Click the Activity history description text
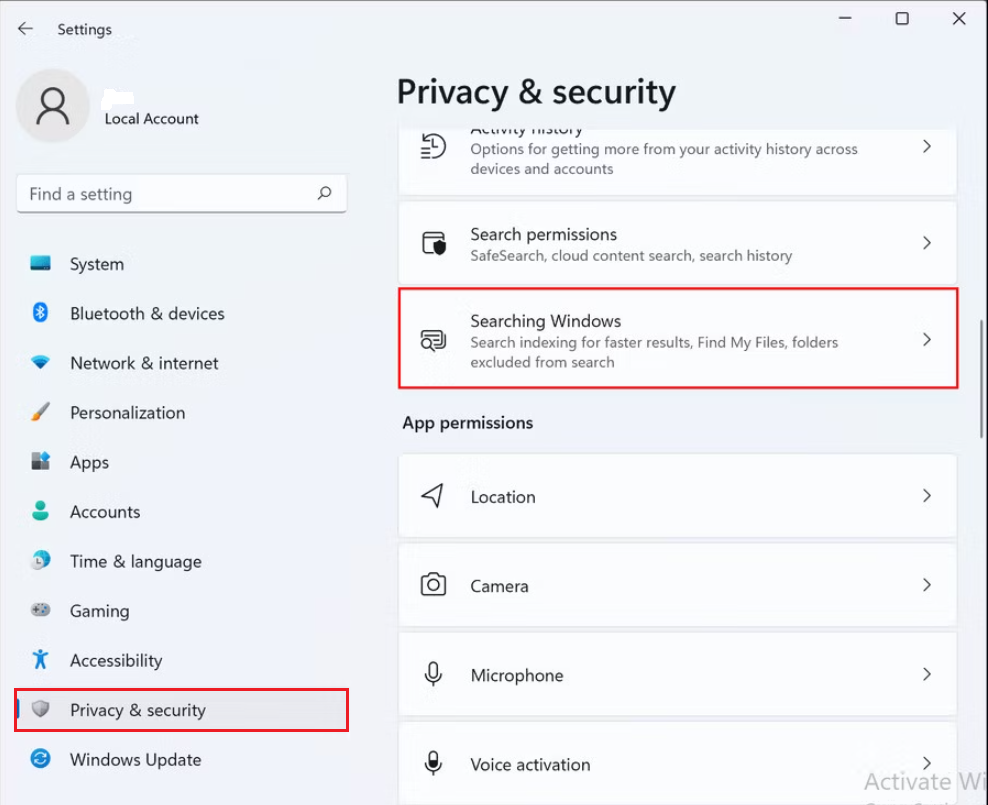Image resolution: width=988 pixels, height=805 pixels. pyautogui.click(x=663, y=159)
